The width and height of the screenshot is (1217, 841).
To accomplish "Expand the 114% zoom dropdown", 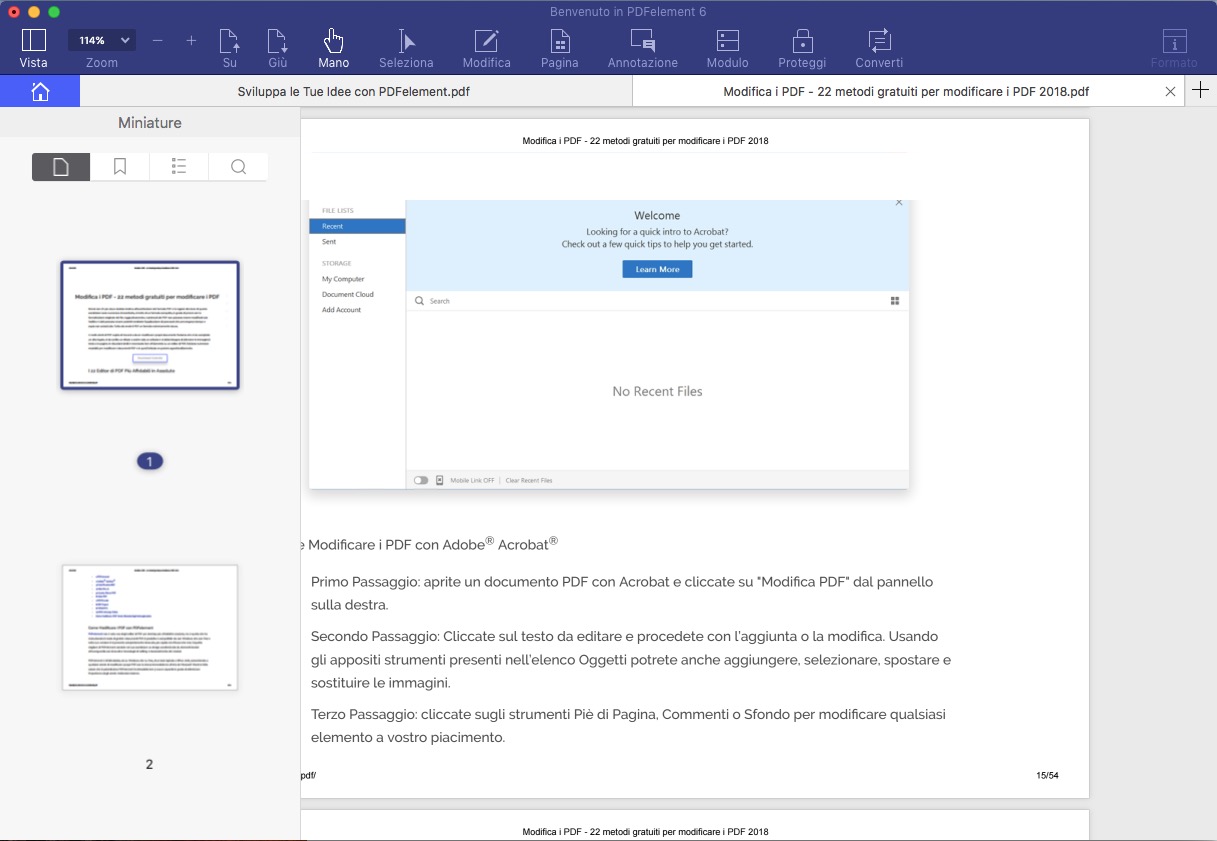I will click(x=101, y=40).
